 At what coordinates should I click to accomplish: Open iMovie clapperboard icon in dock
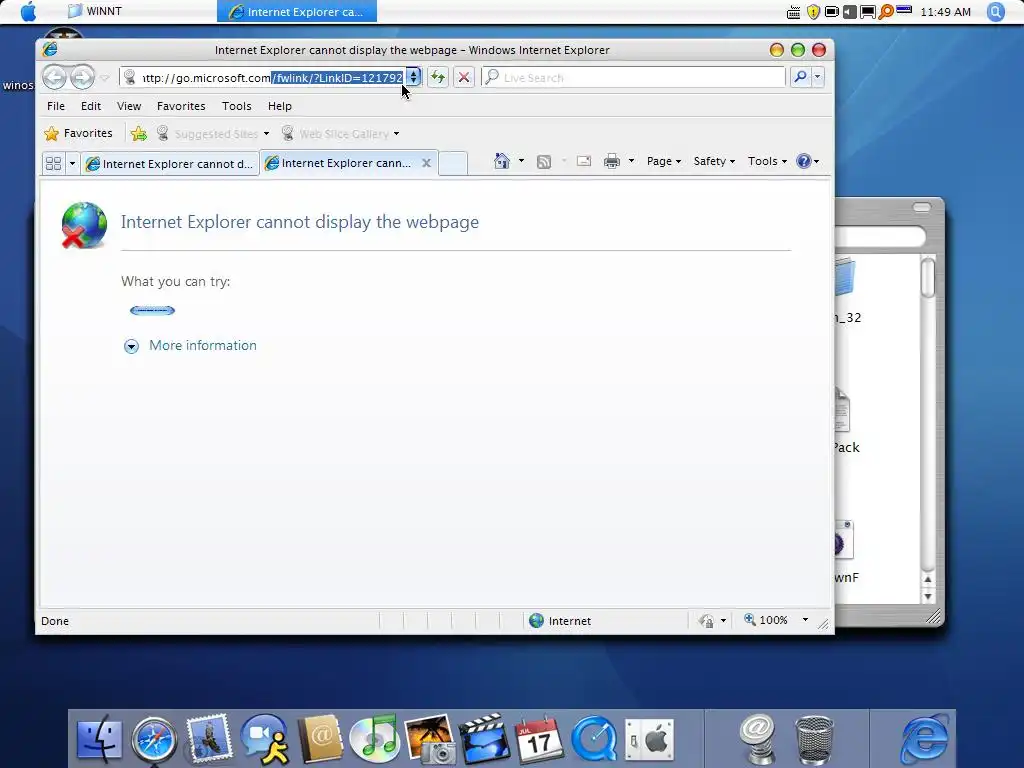pyautogui.click(x=485, y=739)
